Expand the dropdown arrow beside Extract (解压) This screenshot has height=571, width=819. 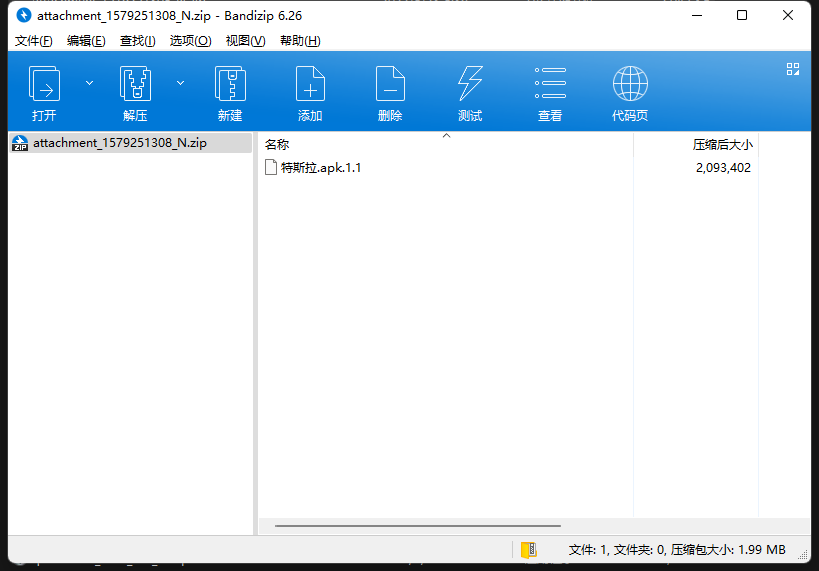pyautogui.click(x=180, y=83)
